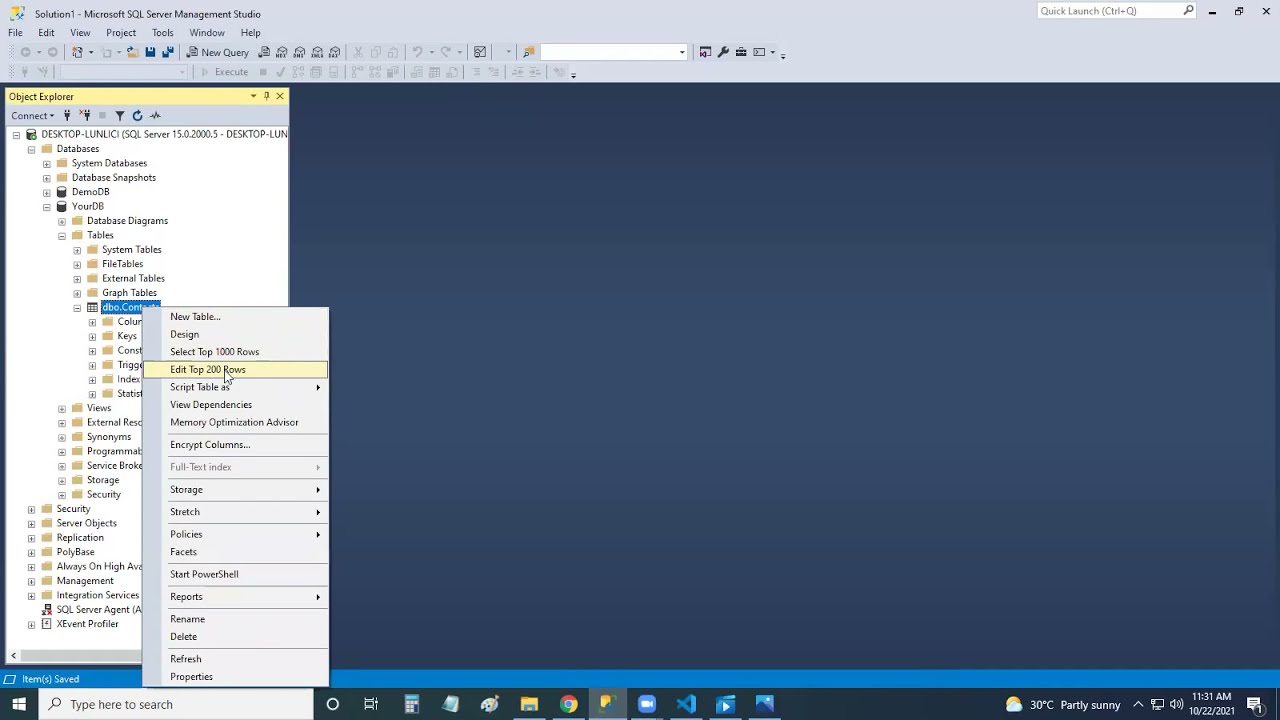1280x720 pixels.
Task: Expand the DemoDB database node
Action: [47, 192]
